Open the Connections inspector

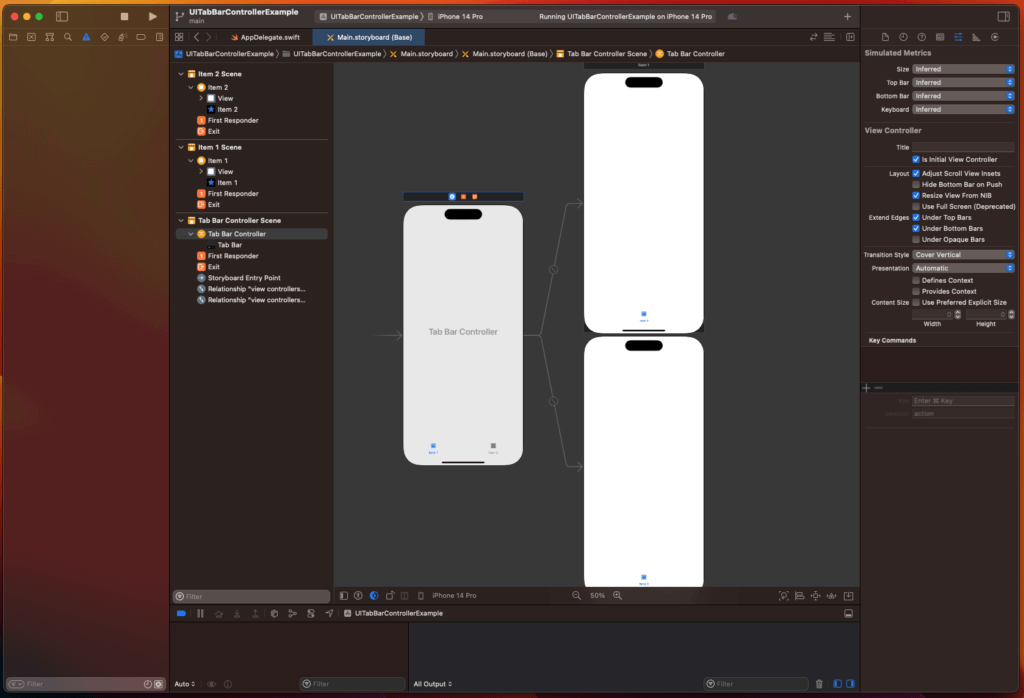point(994,37)
